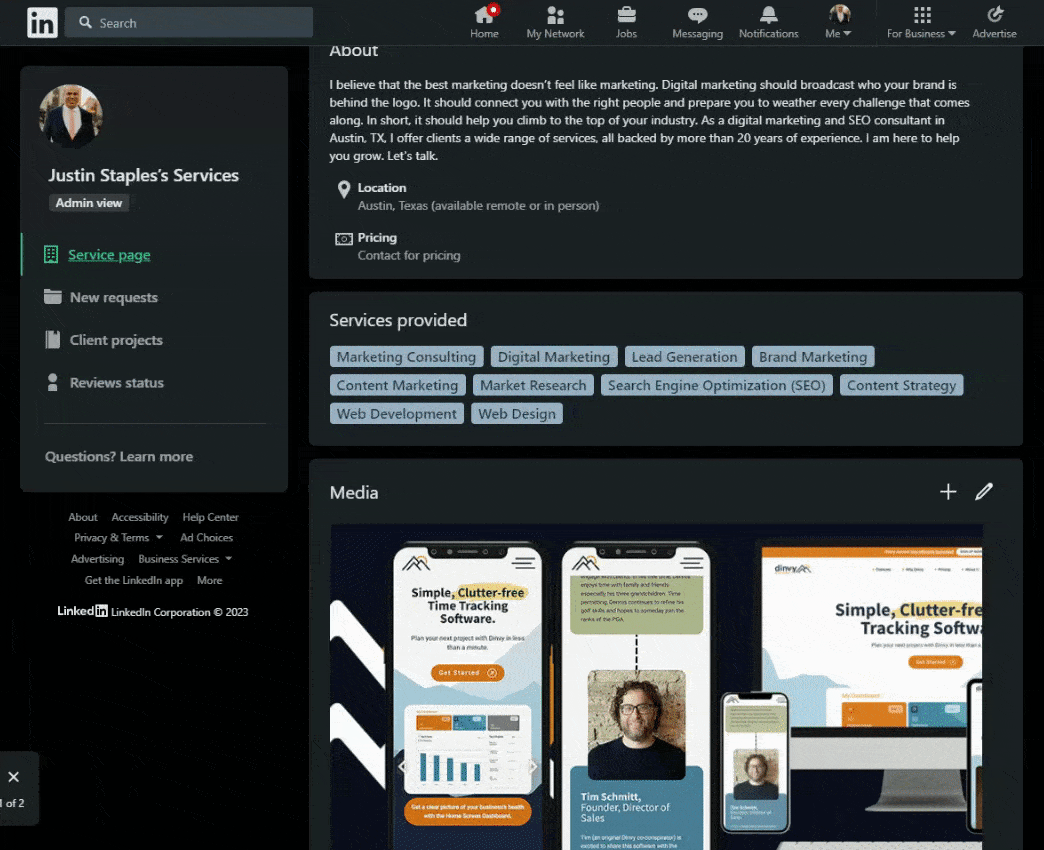Click the Admin view badge
Image resolution: width=1044 pixels, height=850 pixels.
coord(89,203)
